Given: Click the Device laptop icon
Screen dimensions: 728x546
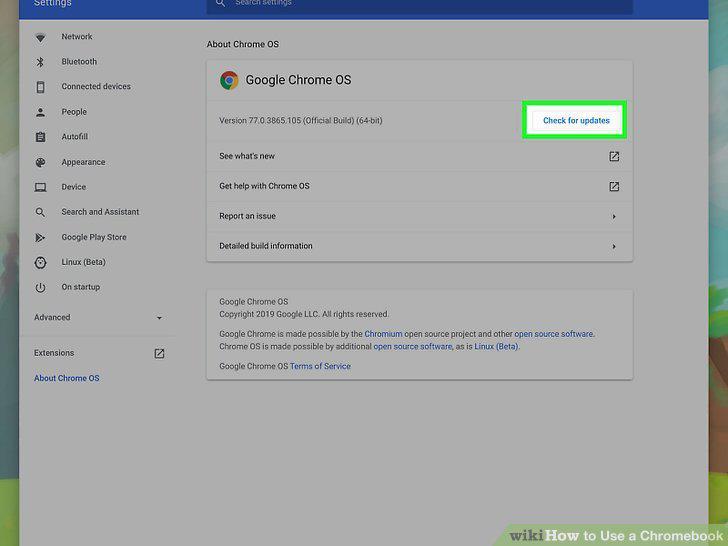Looking at the screenshot, I should click(x=40, y=187).
